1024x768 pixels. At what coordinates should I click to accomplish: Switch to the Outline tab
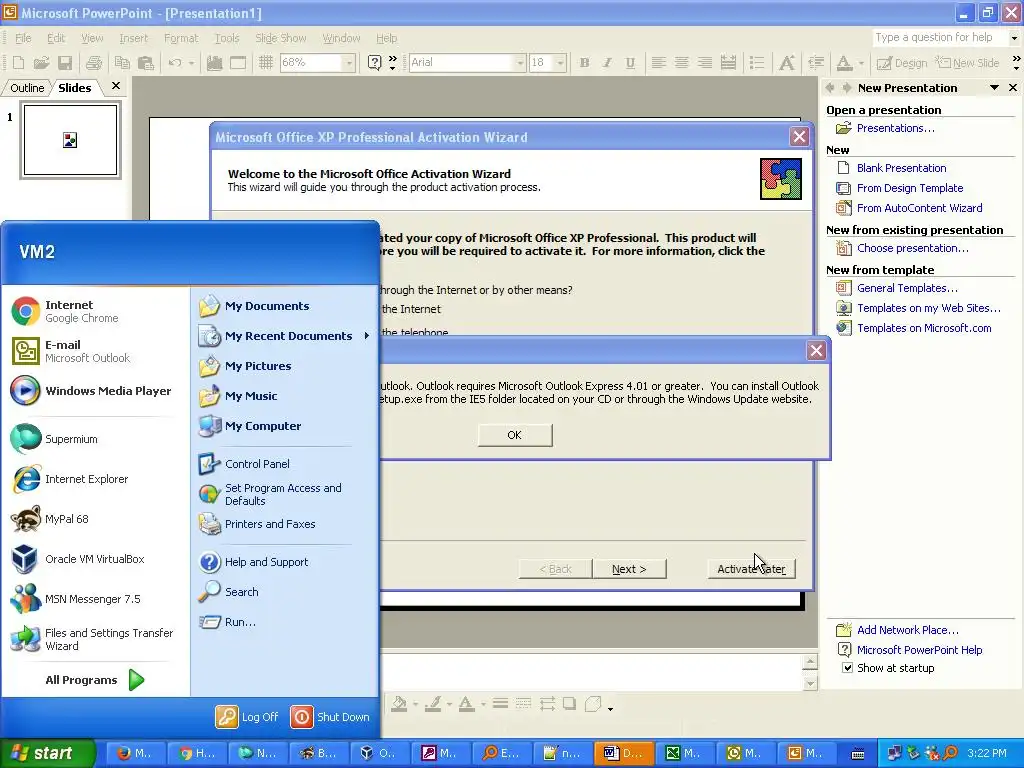pyautogui.click(x=27, y=88)
